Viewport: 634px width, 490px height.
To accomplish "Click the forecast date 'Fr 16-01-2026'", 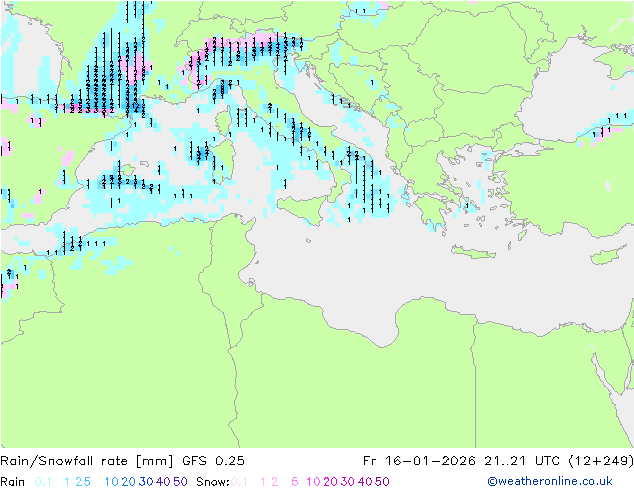I will pos(418,461).
